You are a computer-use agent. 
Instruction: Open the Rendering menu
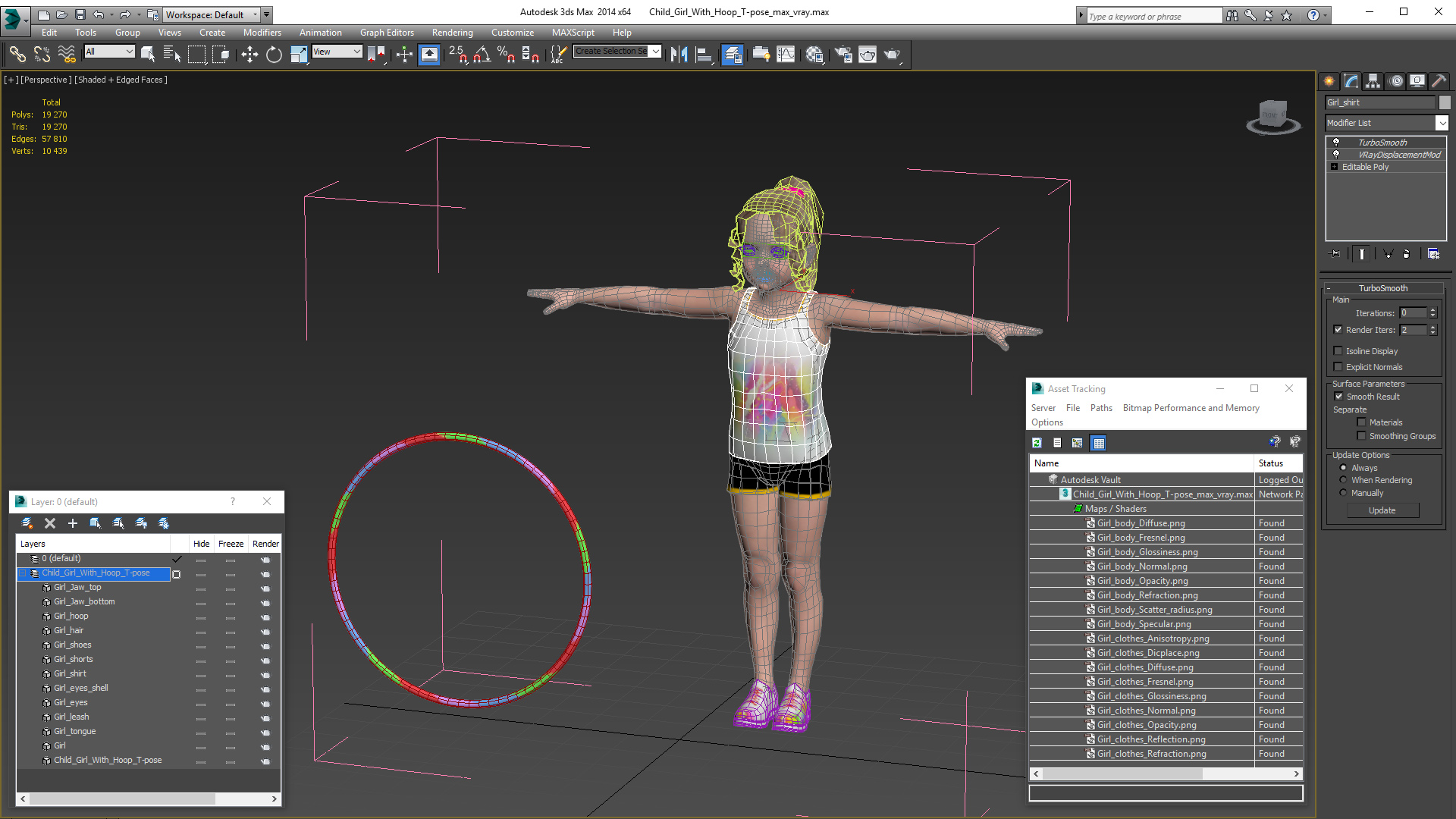coord(453,33)
